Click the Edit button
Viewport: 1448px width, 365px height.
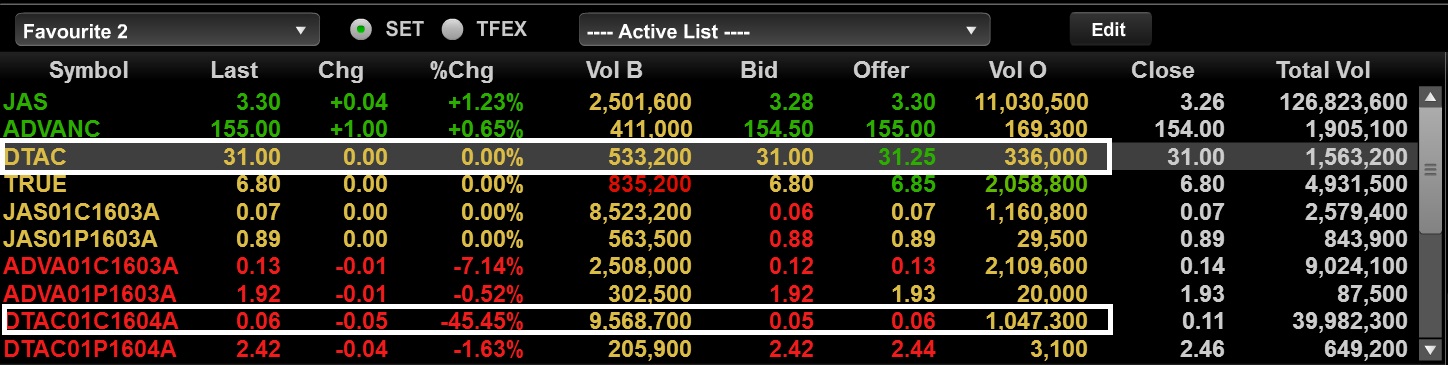(1109, 29)
